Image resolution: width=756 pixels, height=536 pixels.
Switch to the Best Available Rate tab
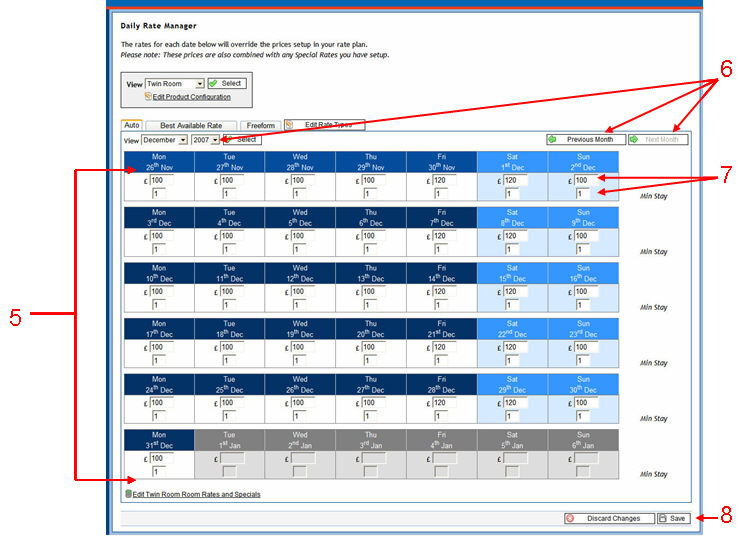coord(190,125)
